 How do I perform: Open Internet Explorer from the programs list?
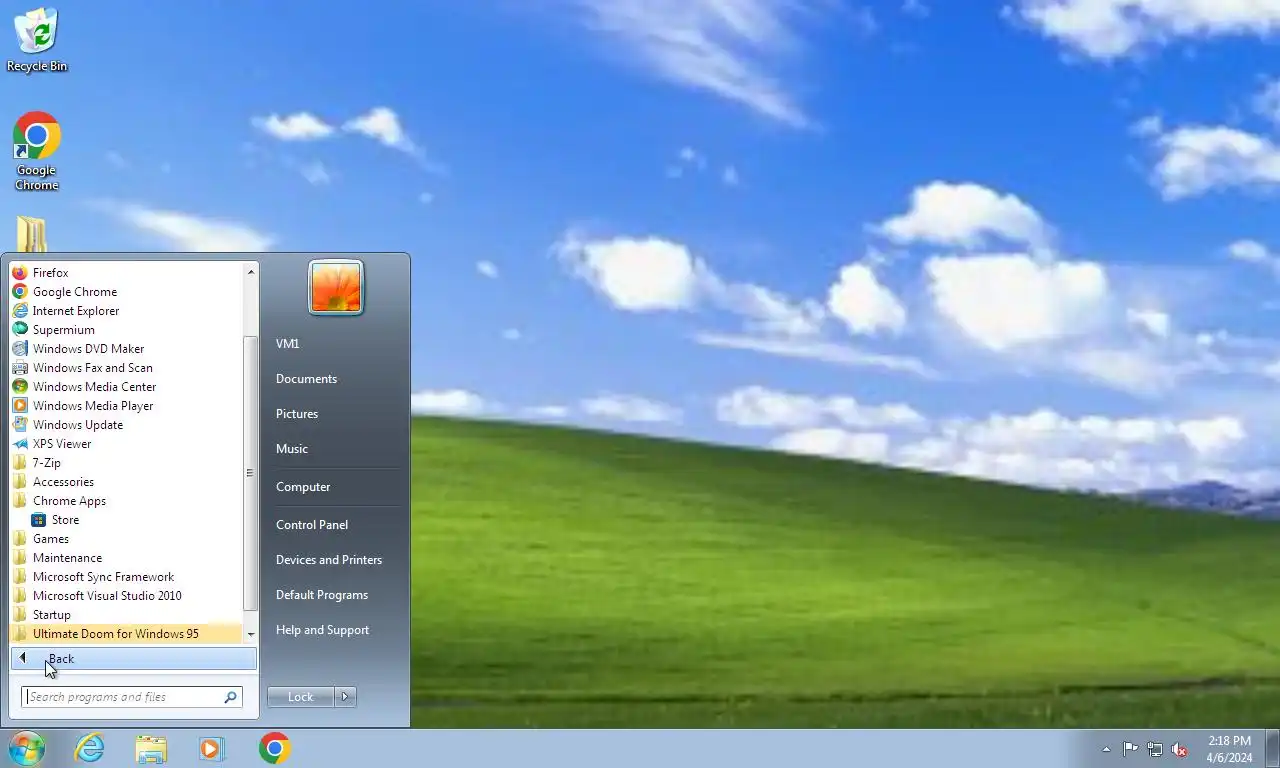[126, 310]
